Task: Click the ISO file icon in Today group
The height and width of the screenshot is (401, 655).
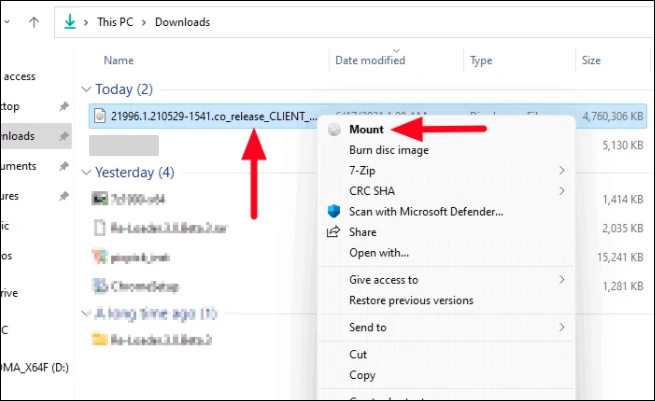Action: click(98, 116)
